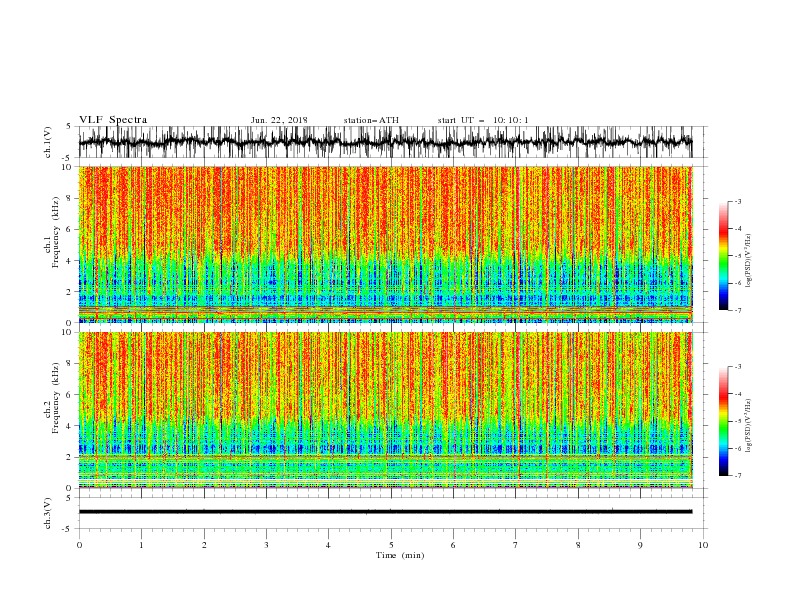Select the ch.1 "Frequency (kHz)" axis label
The height and width of the screenshot is (612, 792).
(x=55, y=233)
